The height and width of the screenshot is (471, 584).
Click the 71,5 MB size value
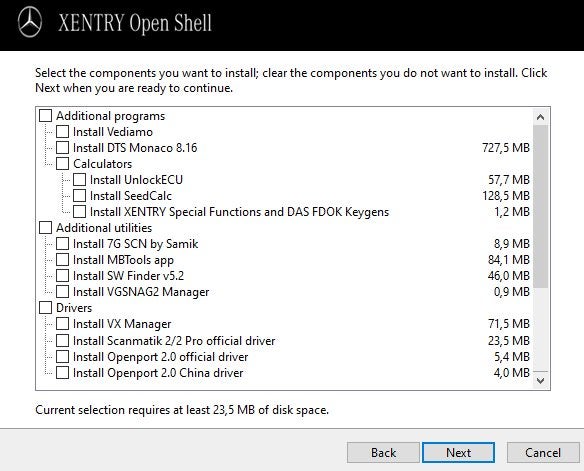coord(509,324)
